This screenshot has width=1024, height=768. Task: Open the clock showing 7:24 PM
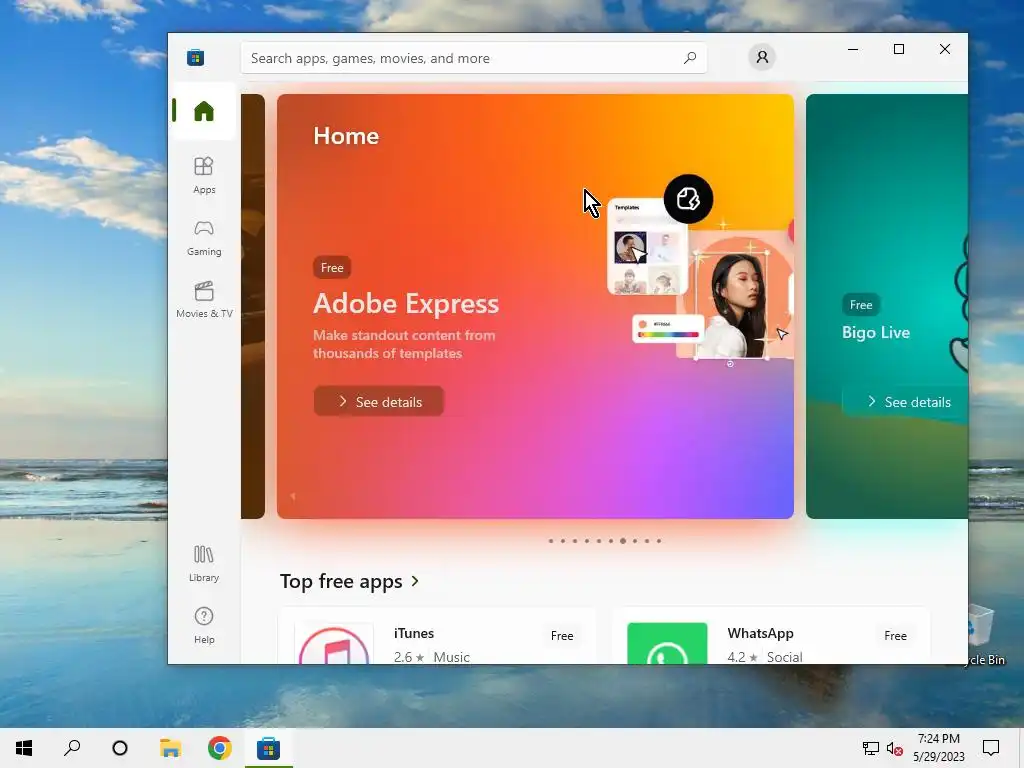[939, 748]
